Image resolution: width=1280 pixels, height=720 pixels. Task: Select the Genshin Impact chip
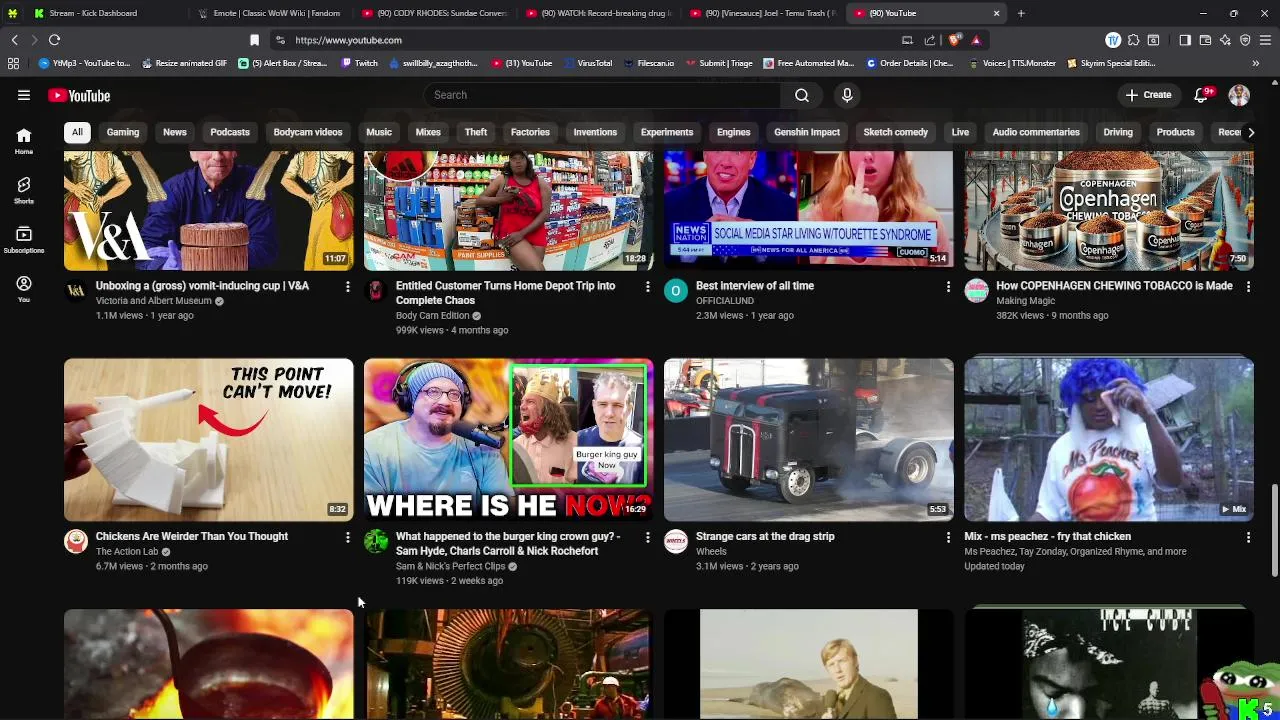tap(807, 132)
